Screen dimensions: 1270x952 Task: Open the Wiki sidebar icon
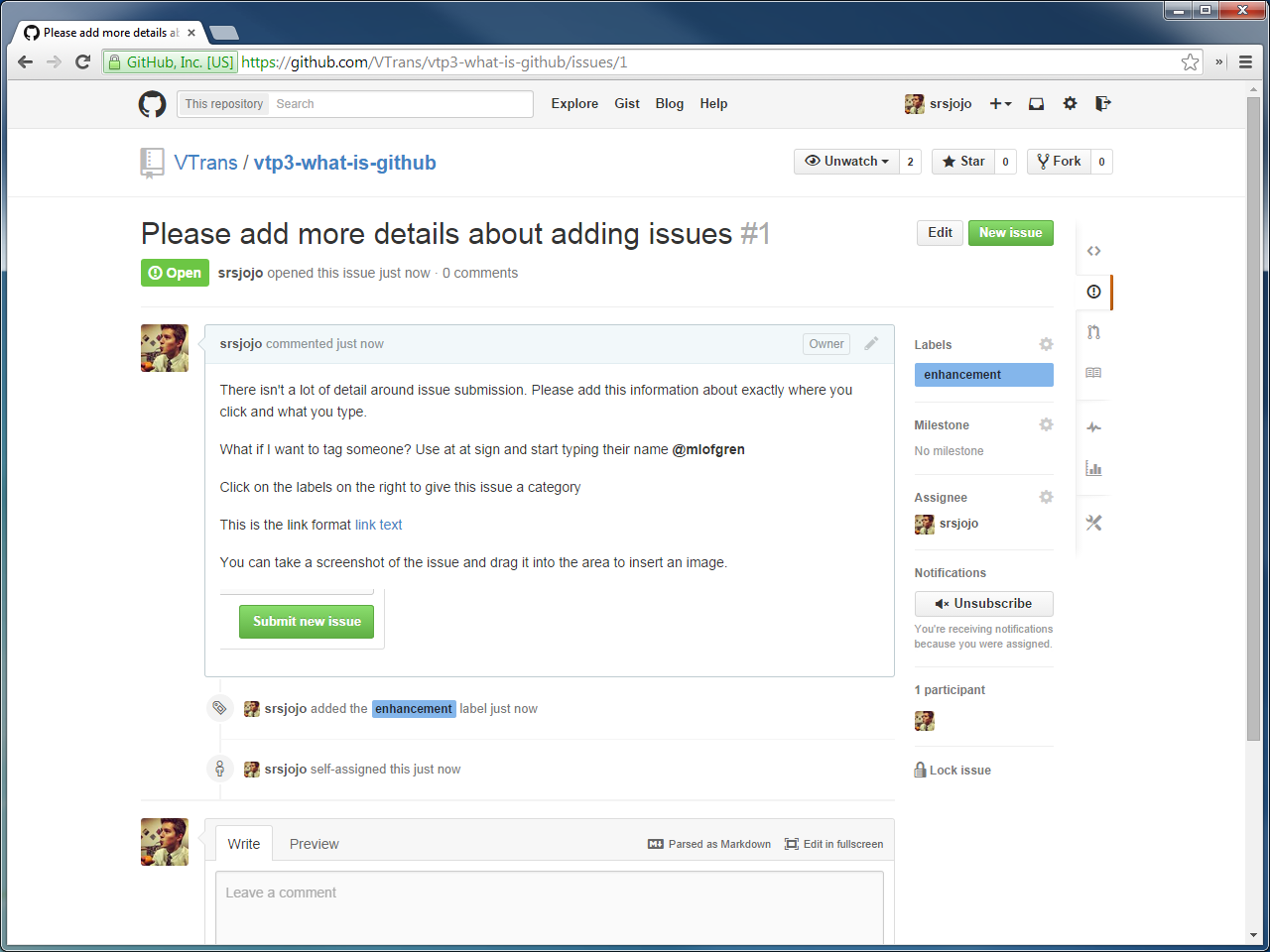point(1093,373)
